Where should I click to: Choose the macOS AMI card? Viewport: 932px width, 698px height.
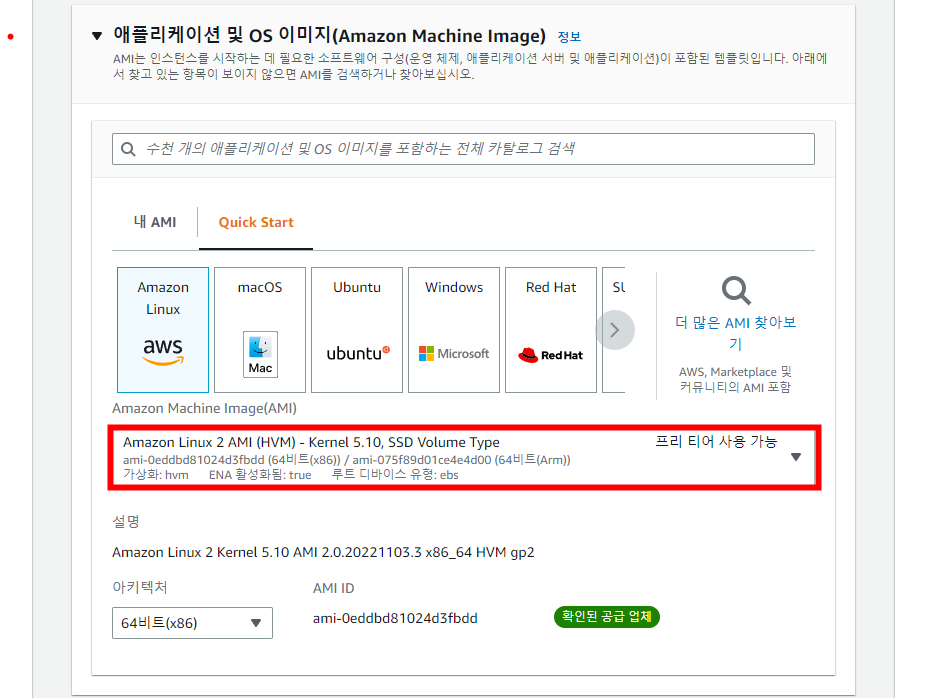pyautogui.click(x=260, y=330)
